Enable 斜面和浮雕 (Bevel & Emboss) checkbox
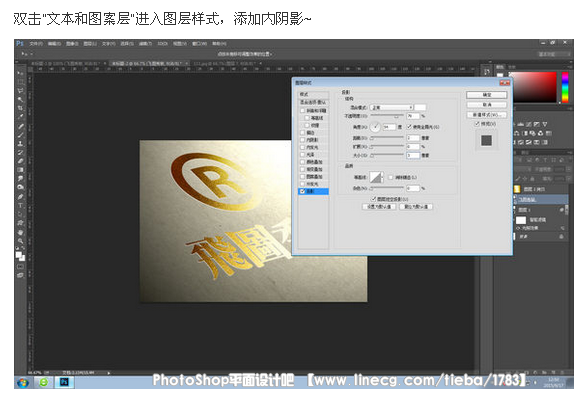The width and height of the screenshot is (576, 397). pyautogui.click(x=303, y=111)
